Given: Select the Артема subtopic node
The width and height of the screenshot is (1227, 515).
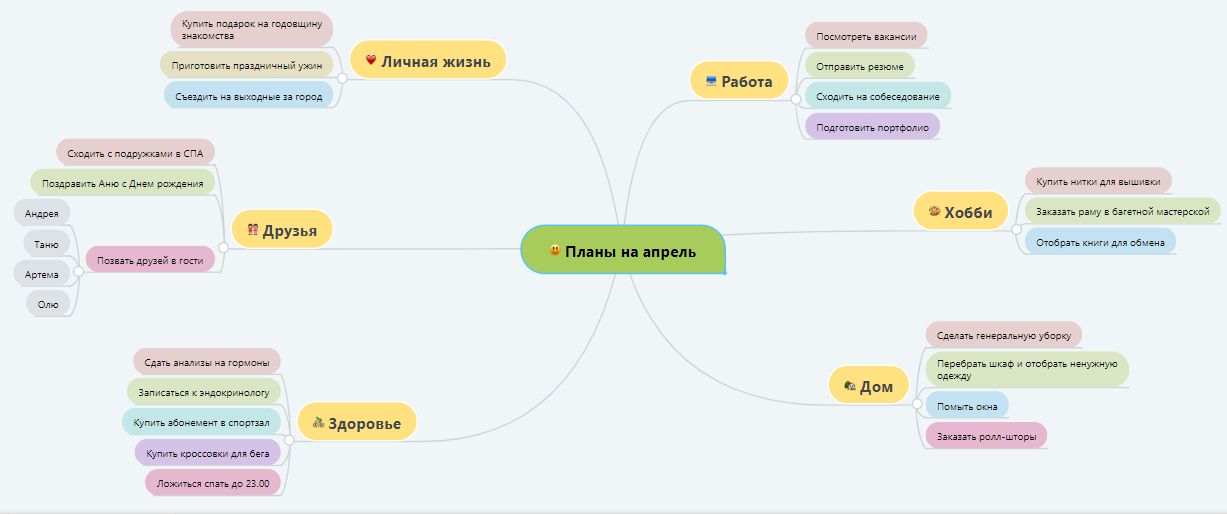Looking at the screenshot, I should (42, 274).
